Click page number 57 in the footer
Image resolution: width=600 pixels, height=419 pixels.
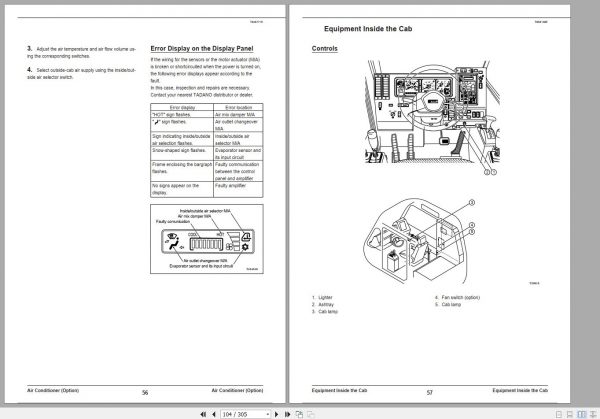point(430,393)
